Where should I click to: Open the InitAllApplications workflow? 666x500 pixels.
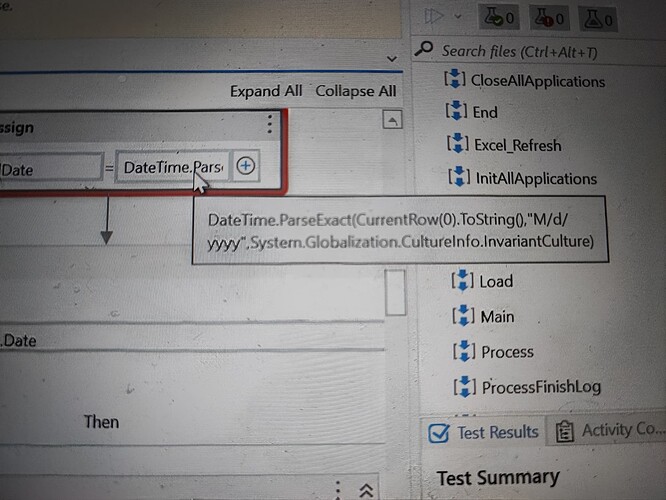pyautogui.click(x=536, y=178)
